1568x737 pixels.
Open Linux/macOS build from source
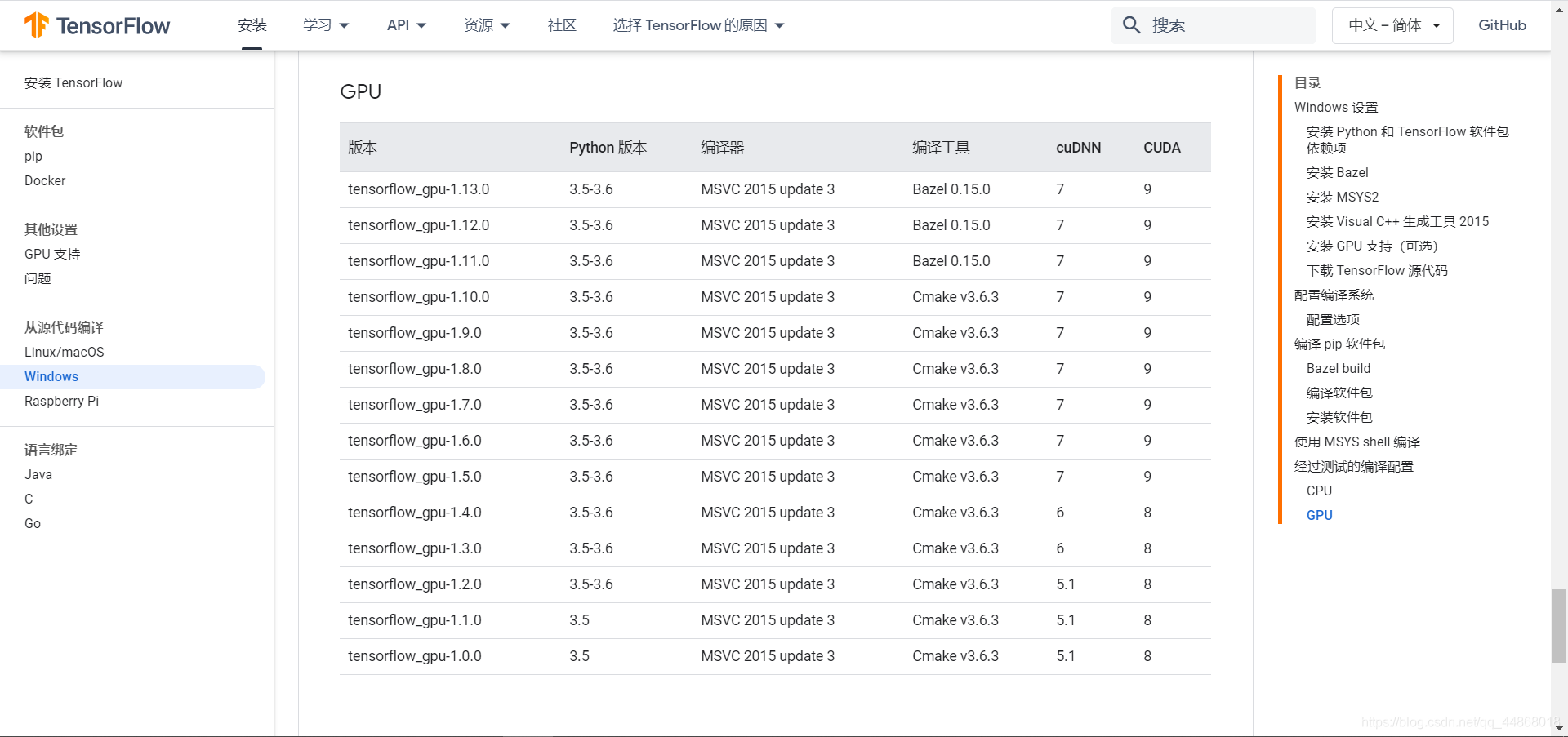[65, 353]
